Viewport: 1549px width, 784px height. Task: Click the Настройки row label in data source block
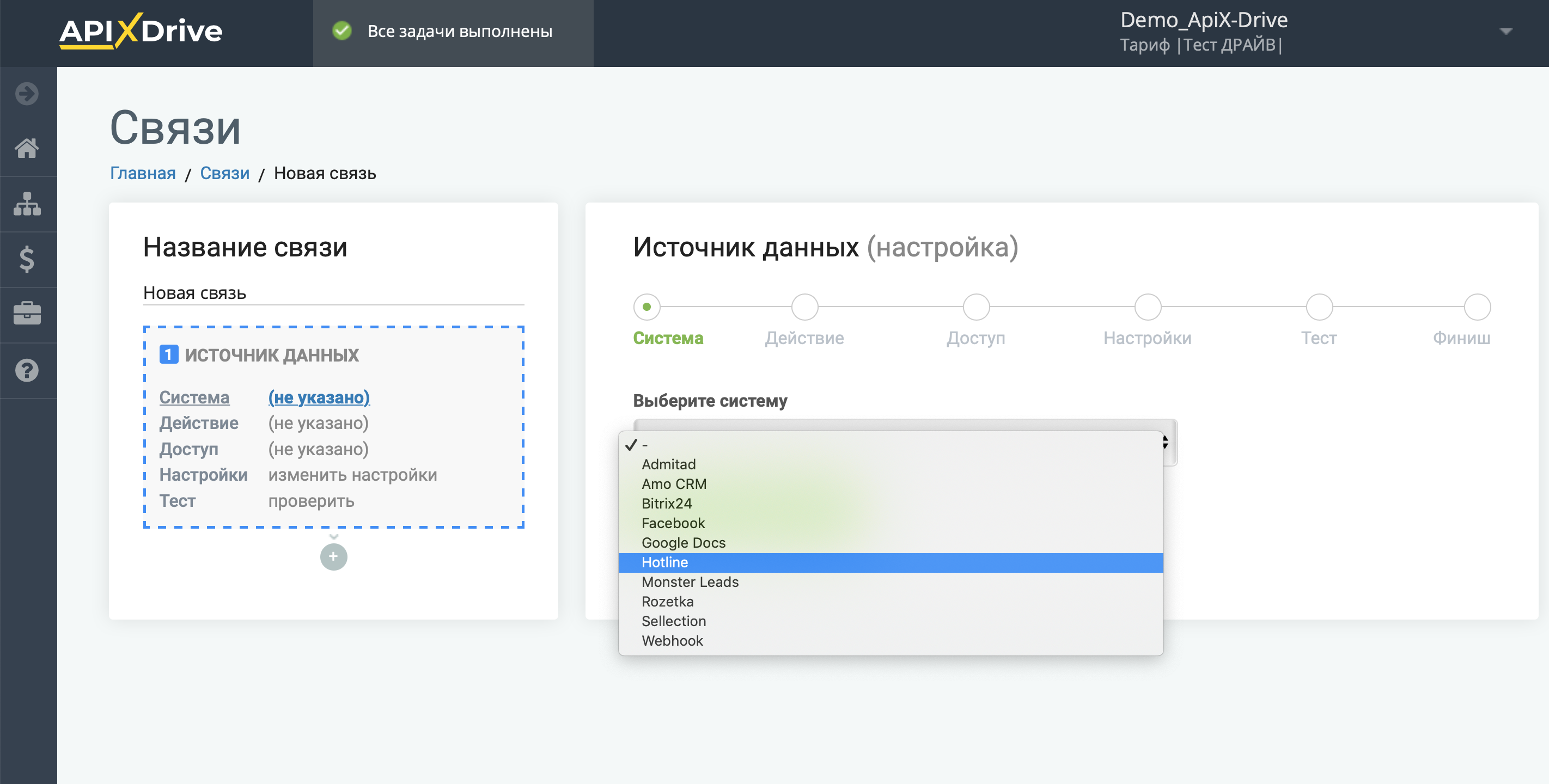point(203,475)
